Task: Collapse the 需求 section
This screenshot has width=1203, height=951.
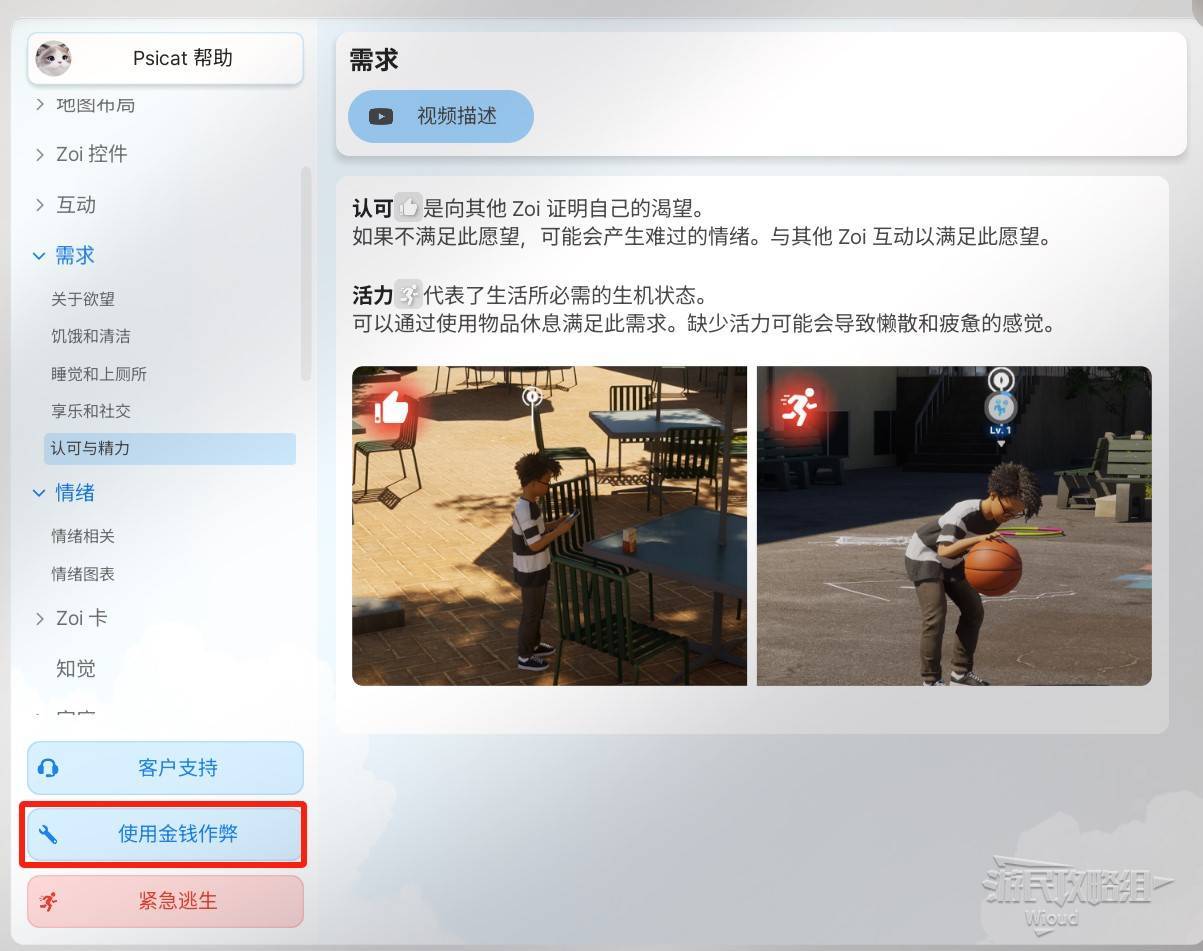Action: (x=40, y=256)
